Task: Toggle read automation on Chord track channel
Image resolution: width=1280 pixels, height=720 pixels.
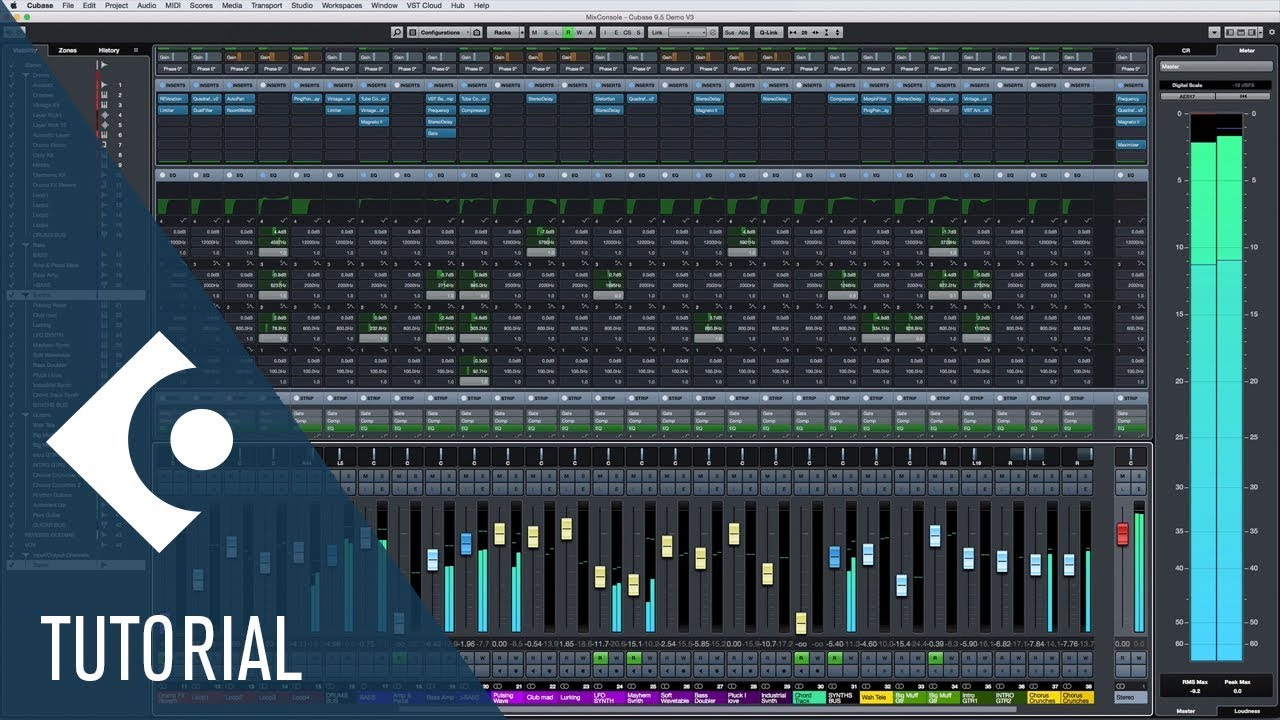Action: (x=801, y=658)
